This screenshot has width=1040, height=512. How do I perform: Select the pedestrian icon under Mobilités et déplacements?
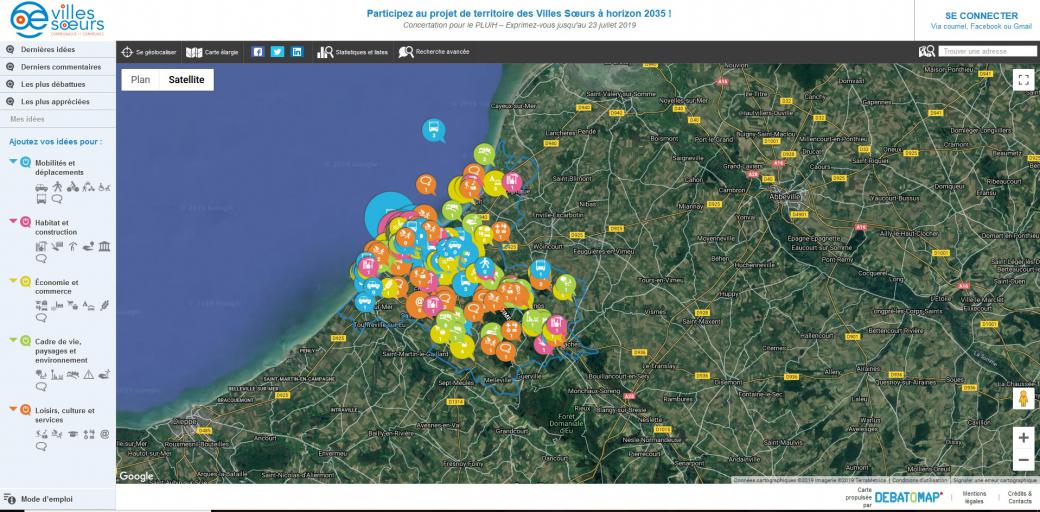click(58, 187)
